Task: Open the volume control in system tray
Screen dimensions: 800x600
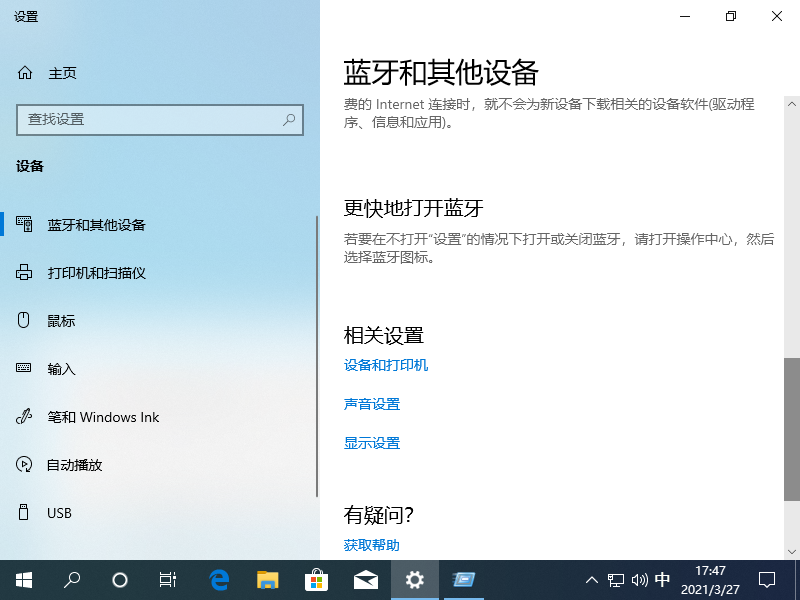Action: (x=639, y=580)
